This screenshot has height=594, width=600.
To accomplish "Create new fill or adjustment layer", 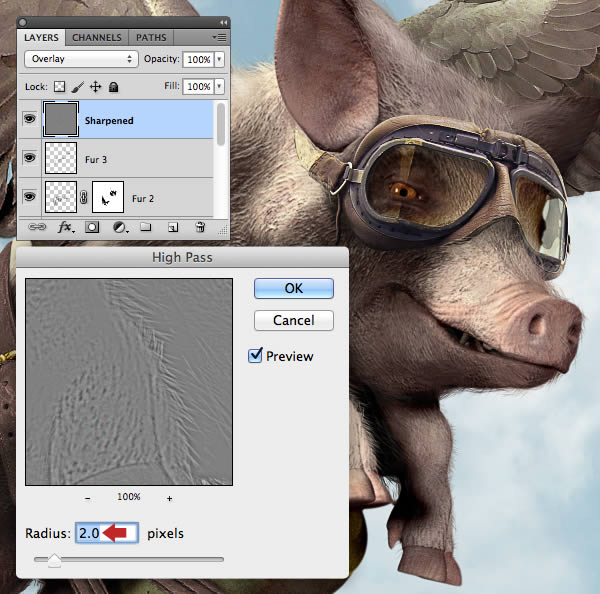I will [120, 228].
